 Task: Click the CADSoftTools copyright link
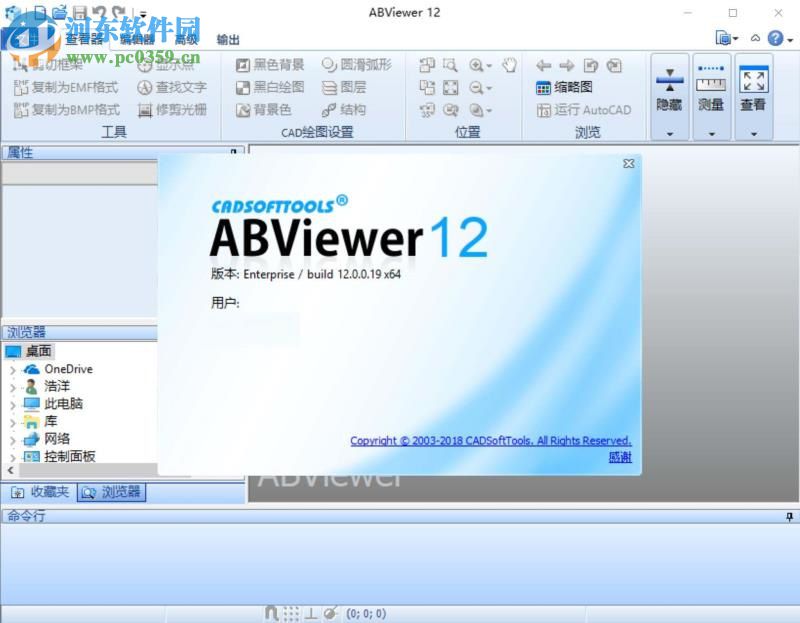(x=490, y=441)
